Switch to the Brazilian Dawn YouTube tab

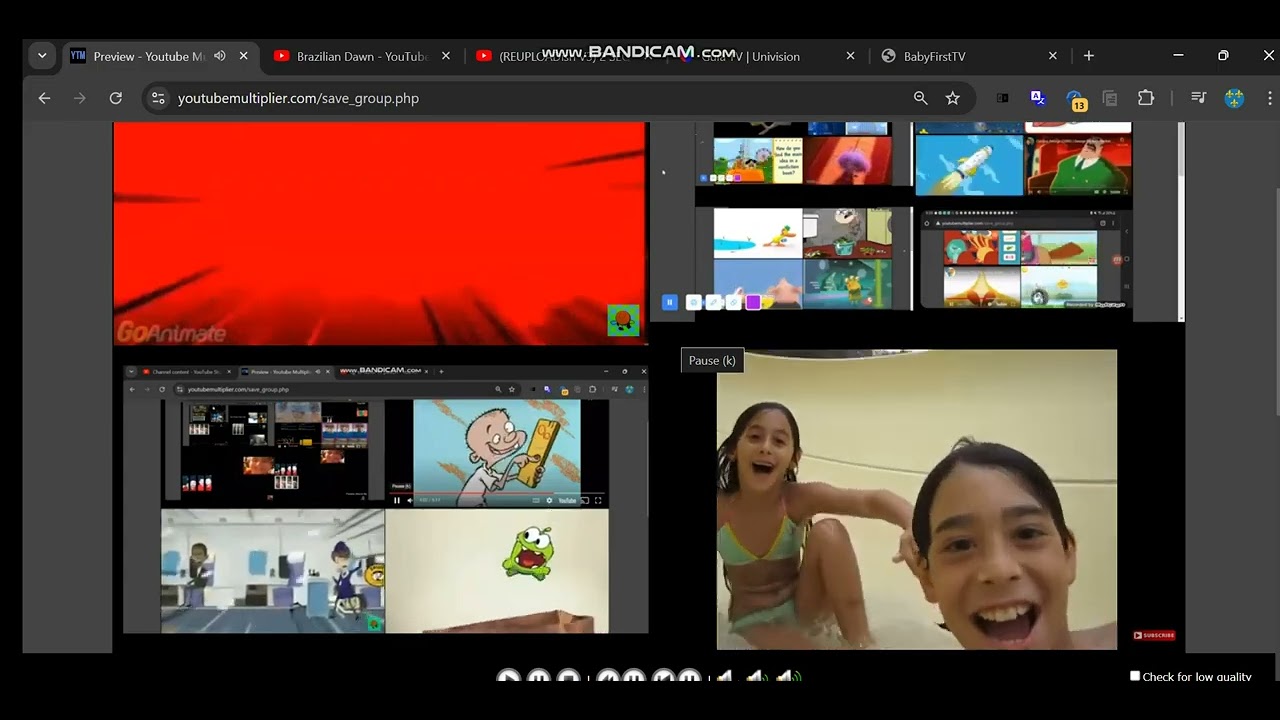(x=362, y=56)
